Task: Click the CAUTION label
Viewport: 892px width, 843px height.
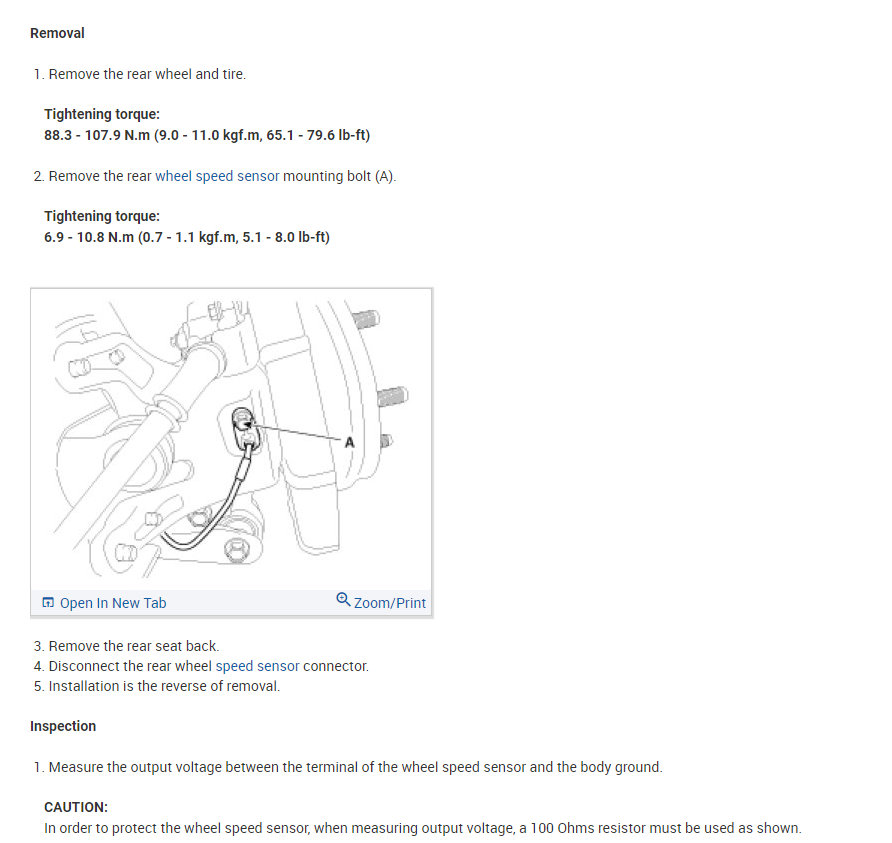Action: (x=76, y=807)
